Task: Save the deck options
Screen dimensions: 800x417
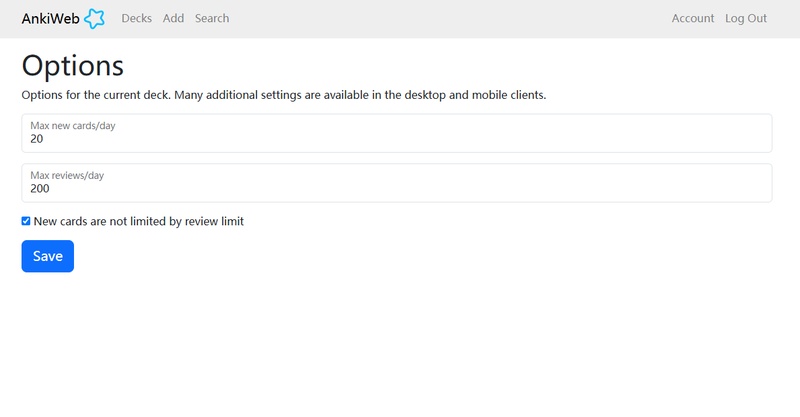Action: (x=47, y=256)
